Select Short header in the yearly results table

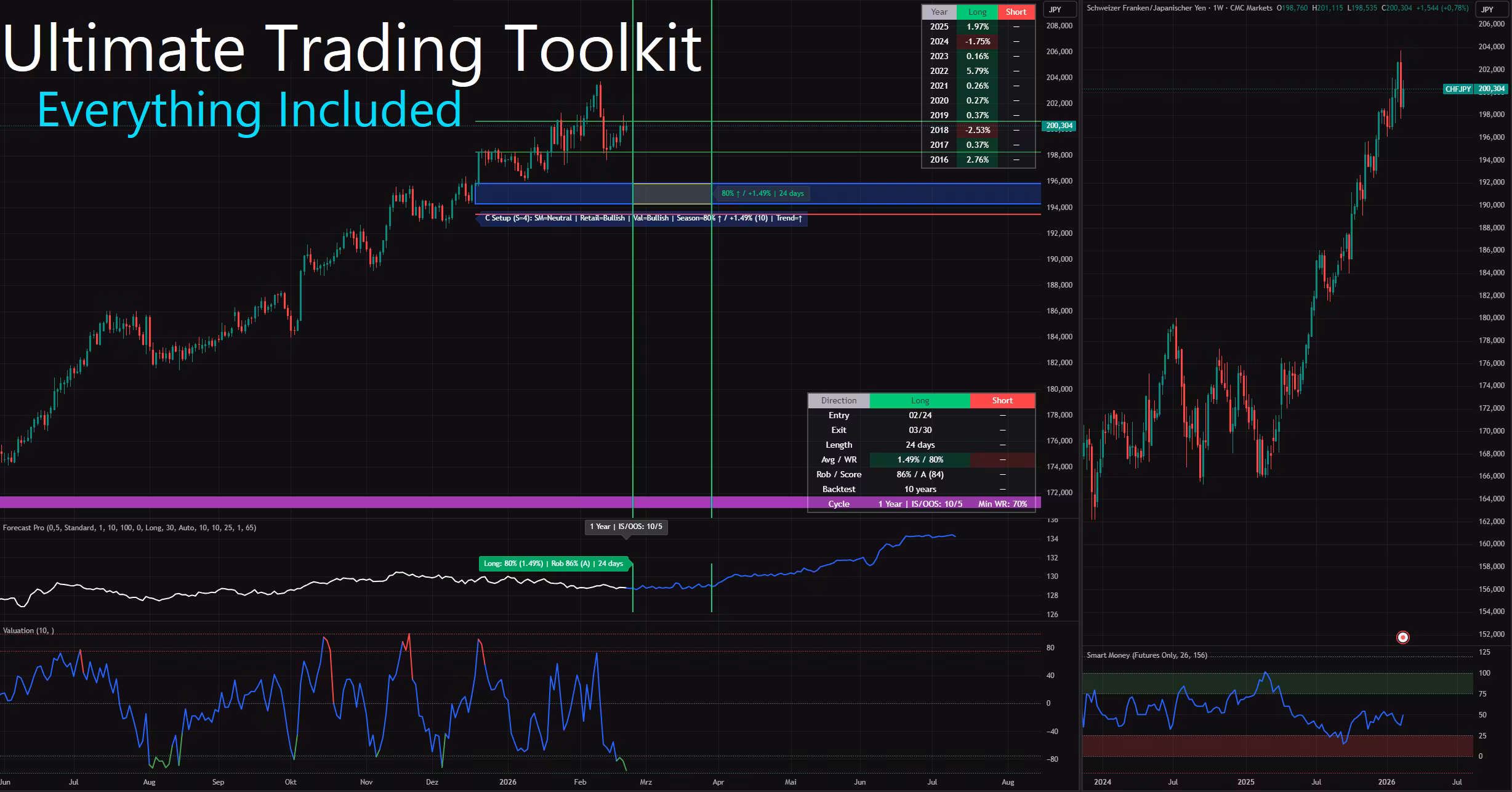1016,12
